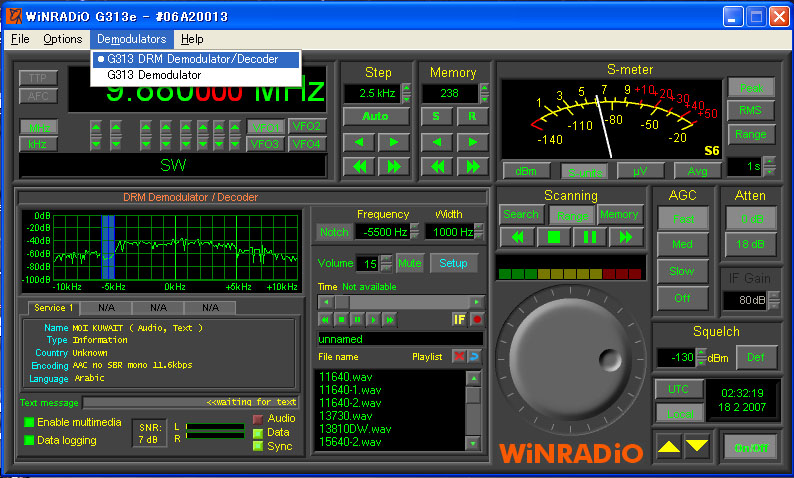Adjust Step size spinner arrows
This screenshot has height=478, width=794.
(x=406, y=93)
